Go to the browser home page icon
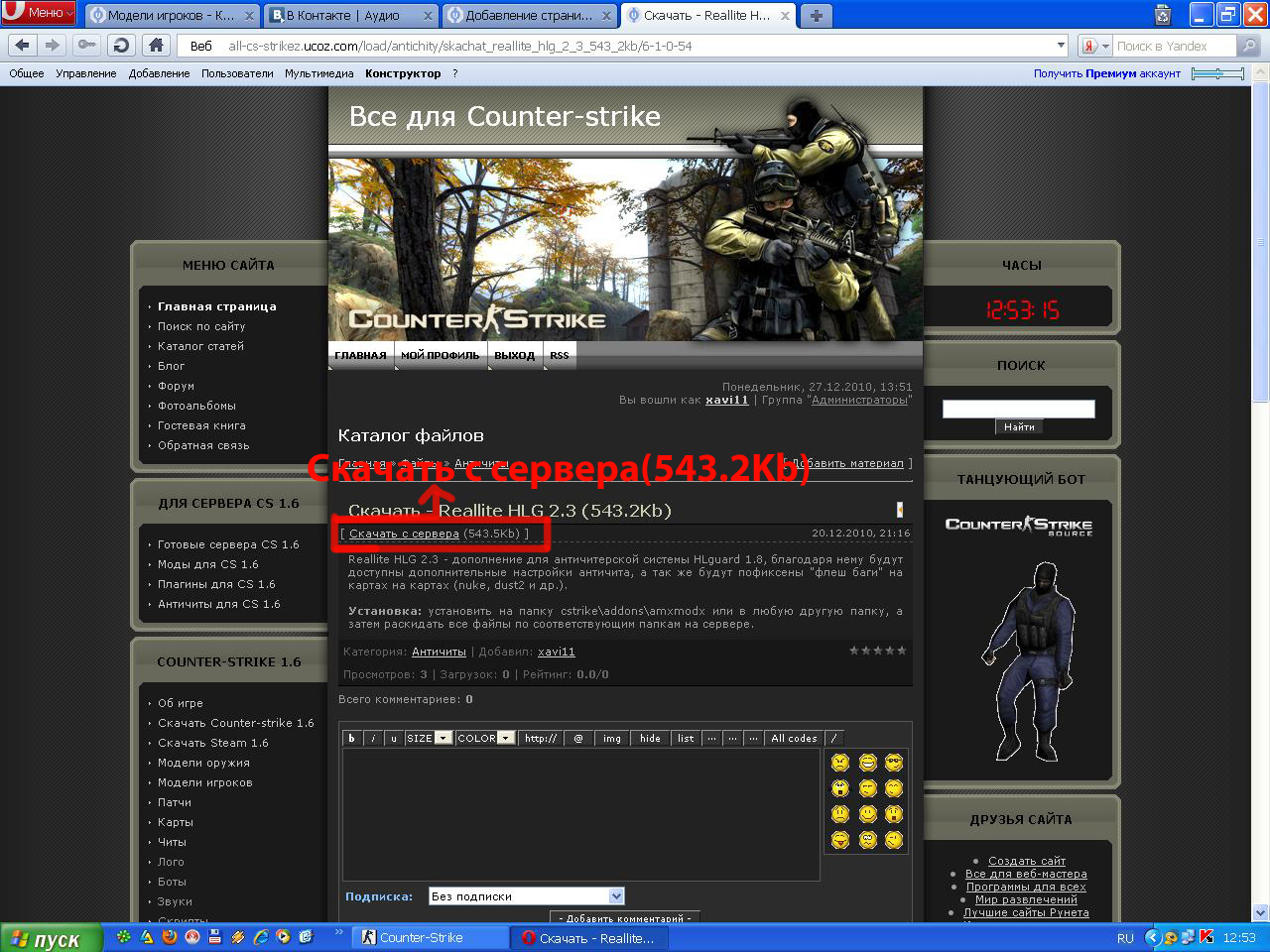 click(x=156, y=46)
